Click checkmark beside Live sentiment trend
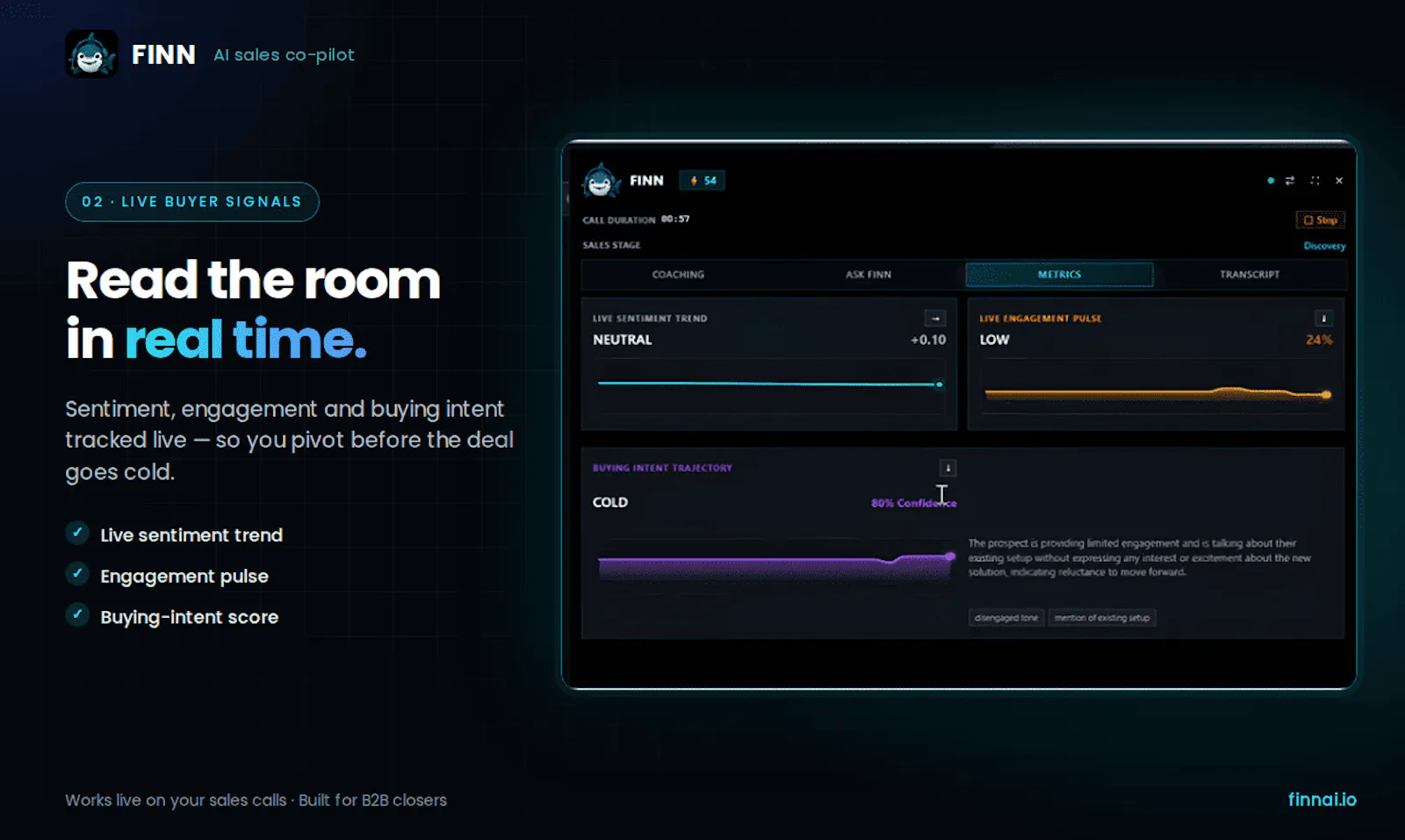The width and height of the screenshot is (1405, 840). 77,533
